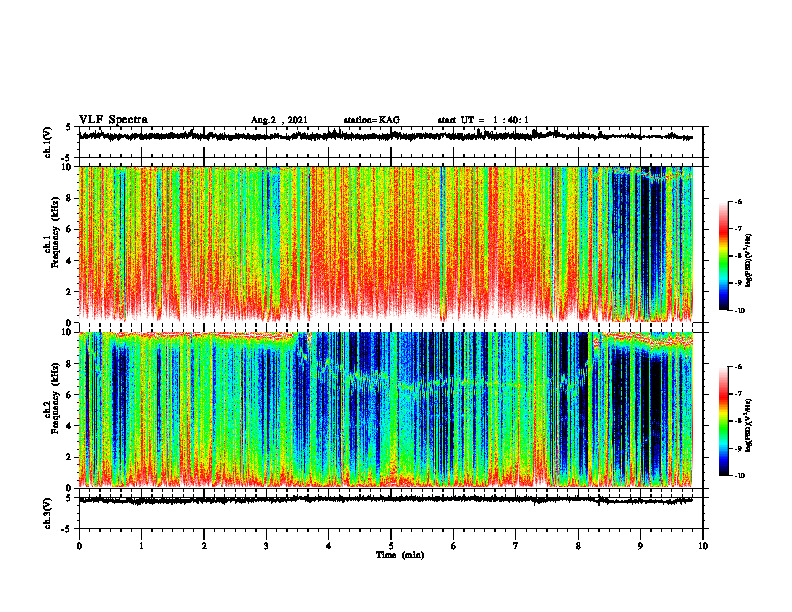Click the "4" frequency tick of ch.1 spectrogram

pos(71,261)
